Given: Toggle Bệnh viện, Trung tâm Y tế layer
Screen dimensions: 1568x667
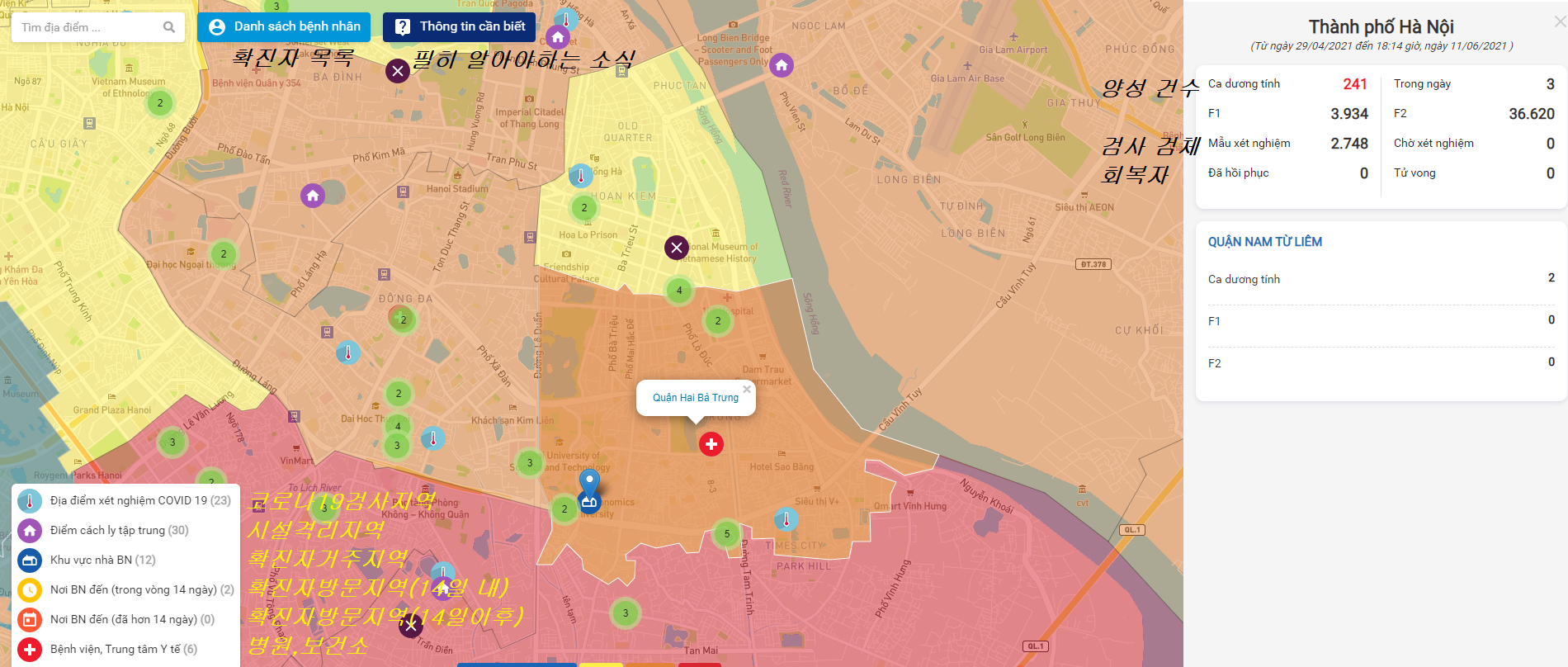Looking at the screenshot, I should pyautogui.click(x=30, y=649).
